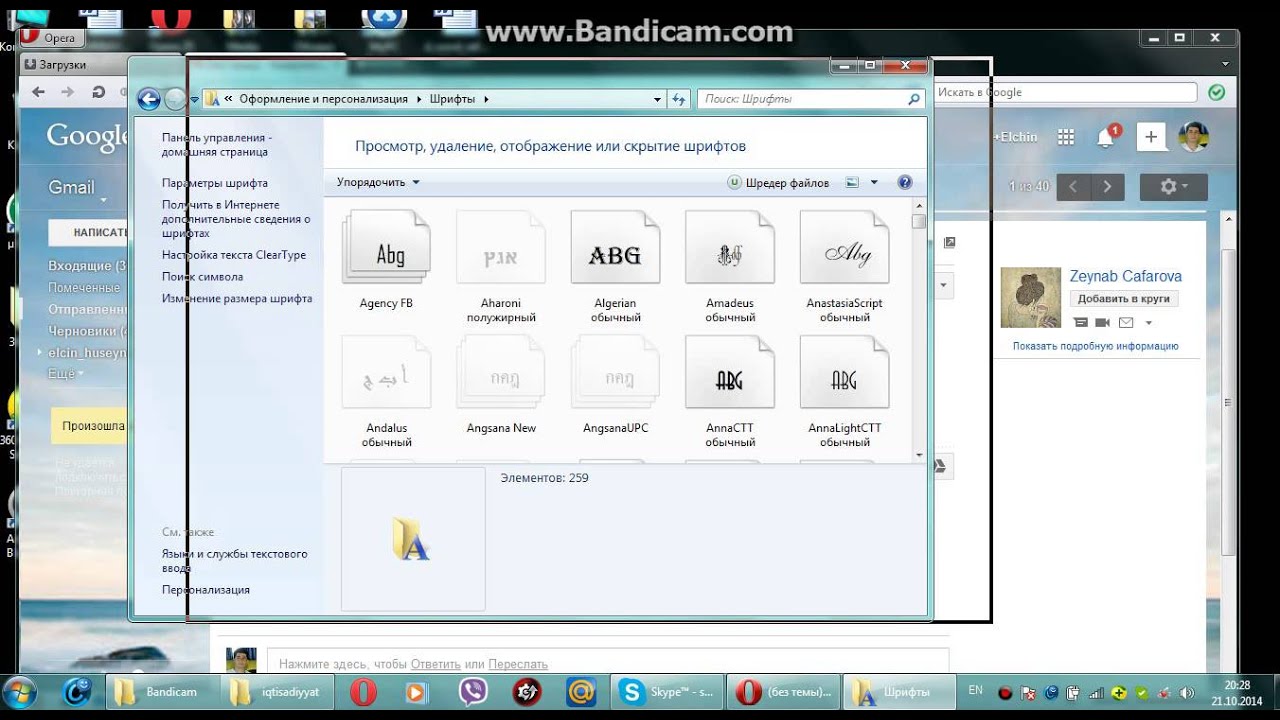Screen dimensions: 1280x720
Task: Start video call with Zeynab Cafarova
Action: 1102,322
